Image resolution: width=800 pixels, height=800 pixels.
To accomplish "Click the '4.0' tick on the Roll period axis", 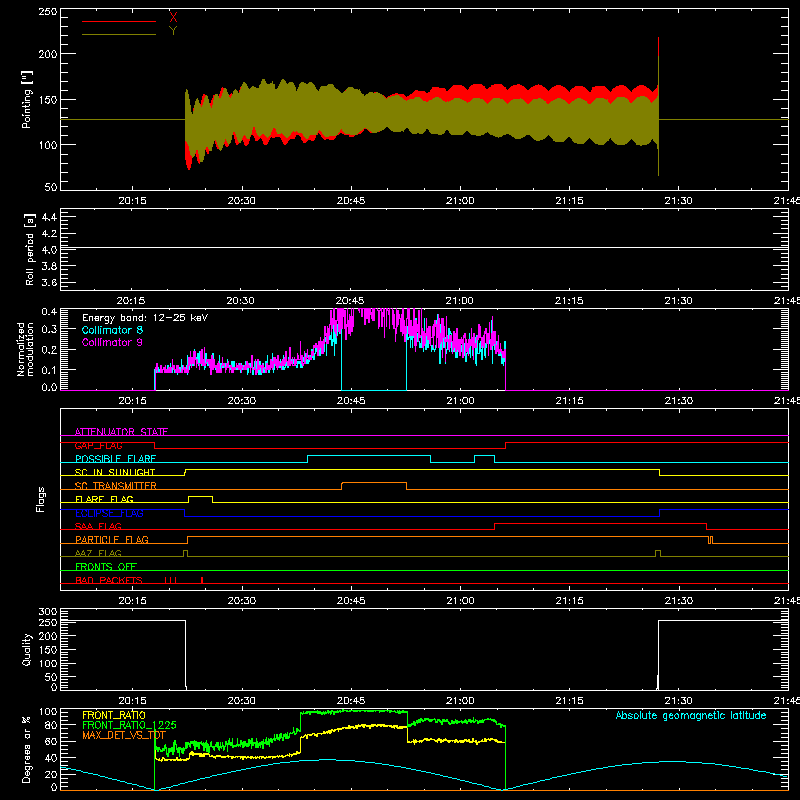I will (49, 250).
